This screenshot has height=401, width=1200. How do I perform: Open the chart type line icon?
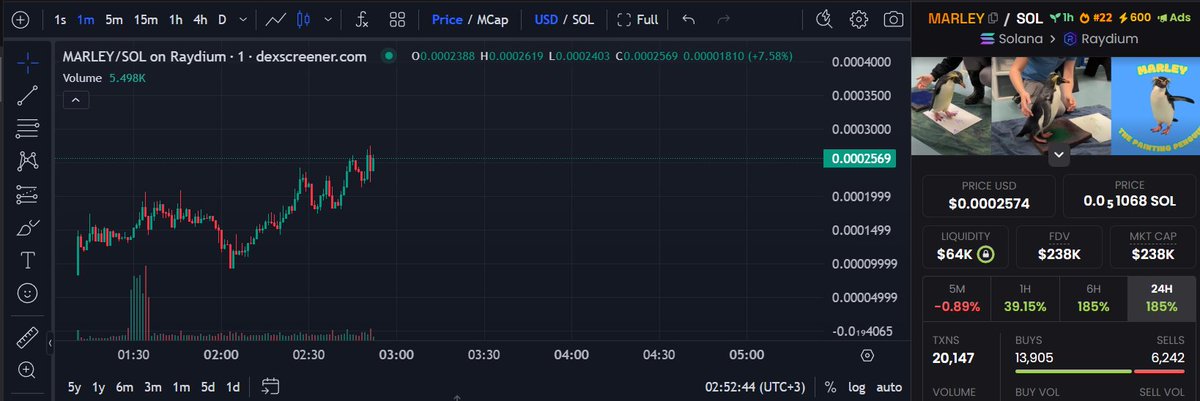tap(276, 19)
